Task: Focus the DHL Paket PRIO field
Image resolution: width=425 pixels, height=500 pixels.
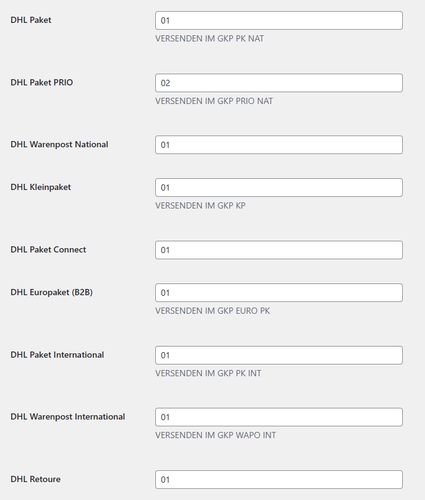Action: click(279, 83)
